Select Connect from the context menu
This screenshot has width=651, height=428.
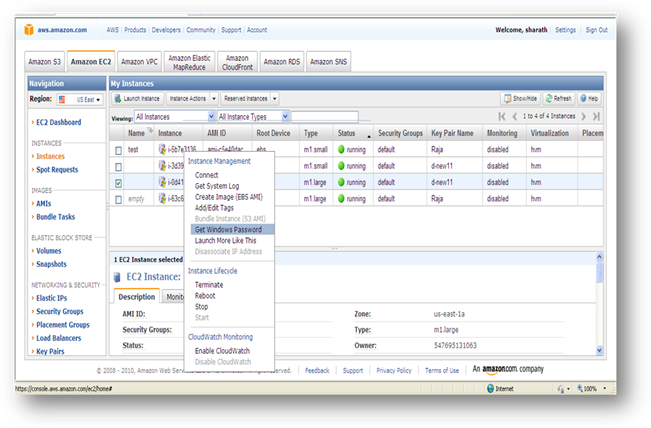click(x=206, y=175)
